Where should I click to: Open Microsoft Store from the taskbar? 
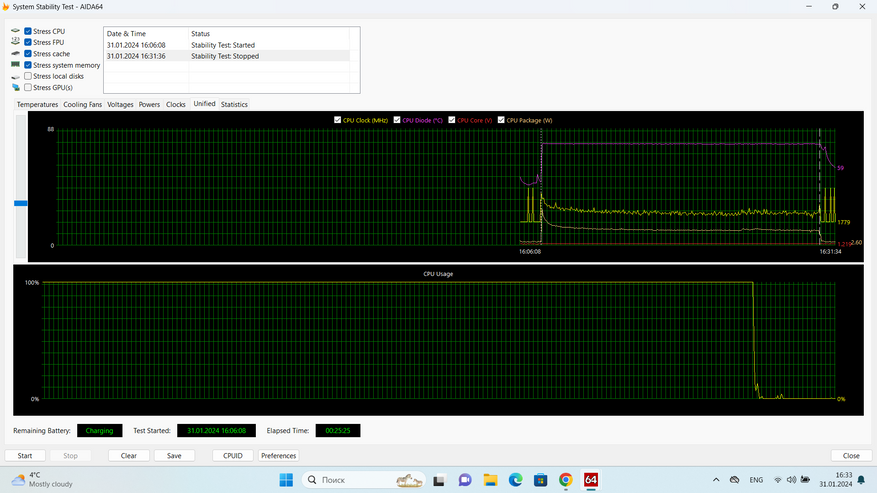[x=541, y=480]
